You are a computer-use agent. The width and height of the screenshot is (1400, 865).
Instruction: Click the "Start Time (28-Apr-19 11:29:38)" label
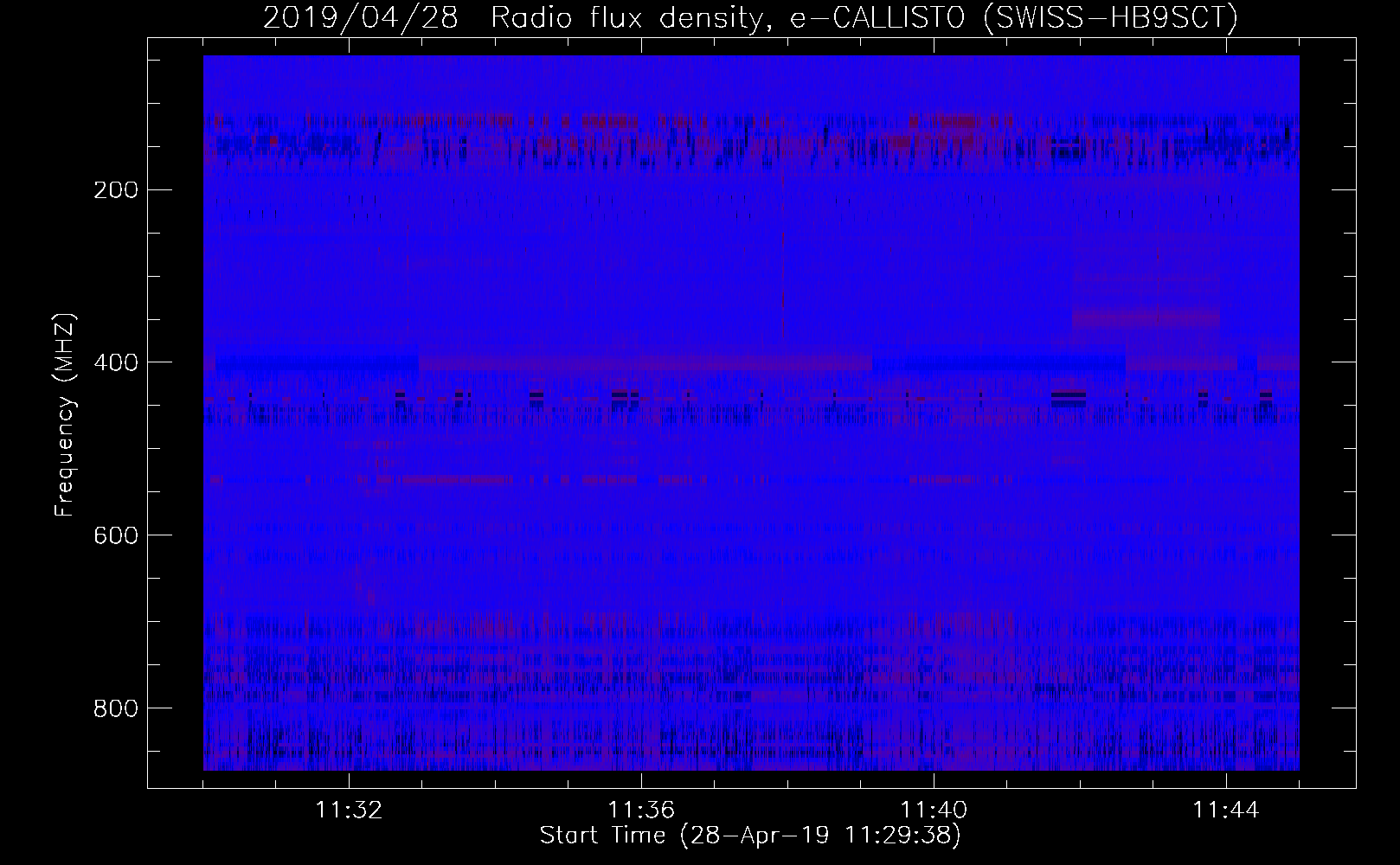(x=750, y=836)
